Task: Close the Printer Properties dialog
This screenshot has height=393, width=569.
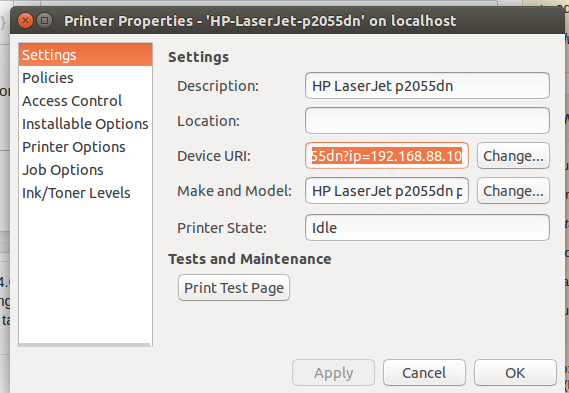Action: (25, 21)
